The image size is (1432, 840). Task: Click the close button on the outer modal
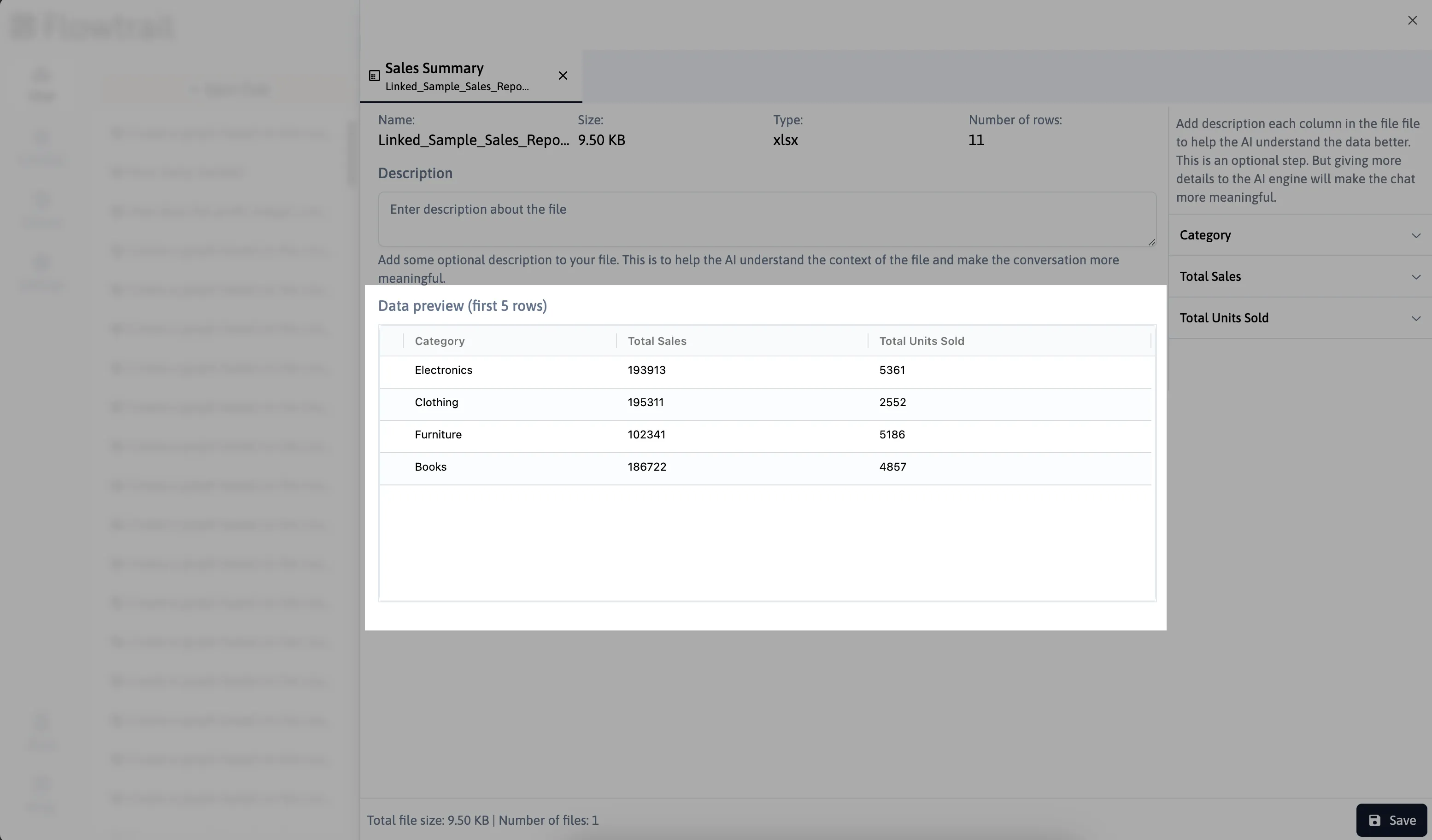[1412, 20]
